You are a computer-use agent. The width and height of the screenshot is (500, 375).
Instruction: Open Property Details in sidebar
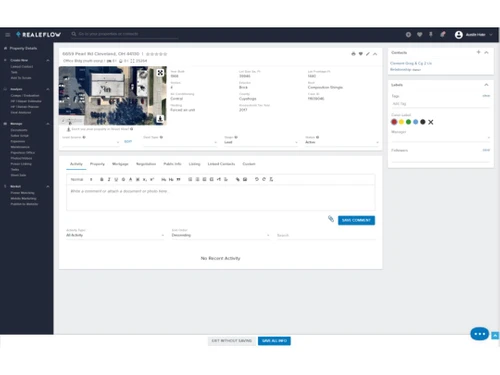click(x=23, y=48)
